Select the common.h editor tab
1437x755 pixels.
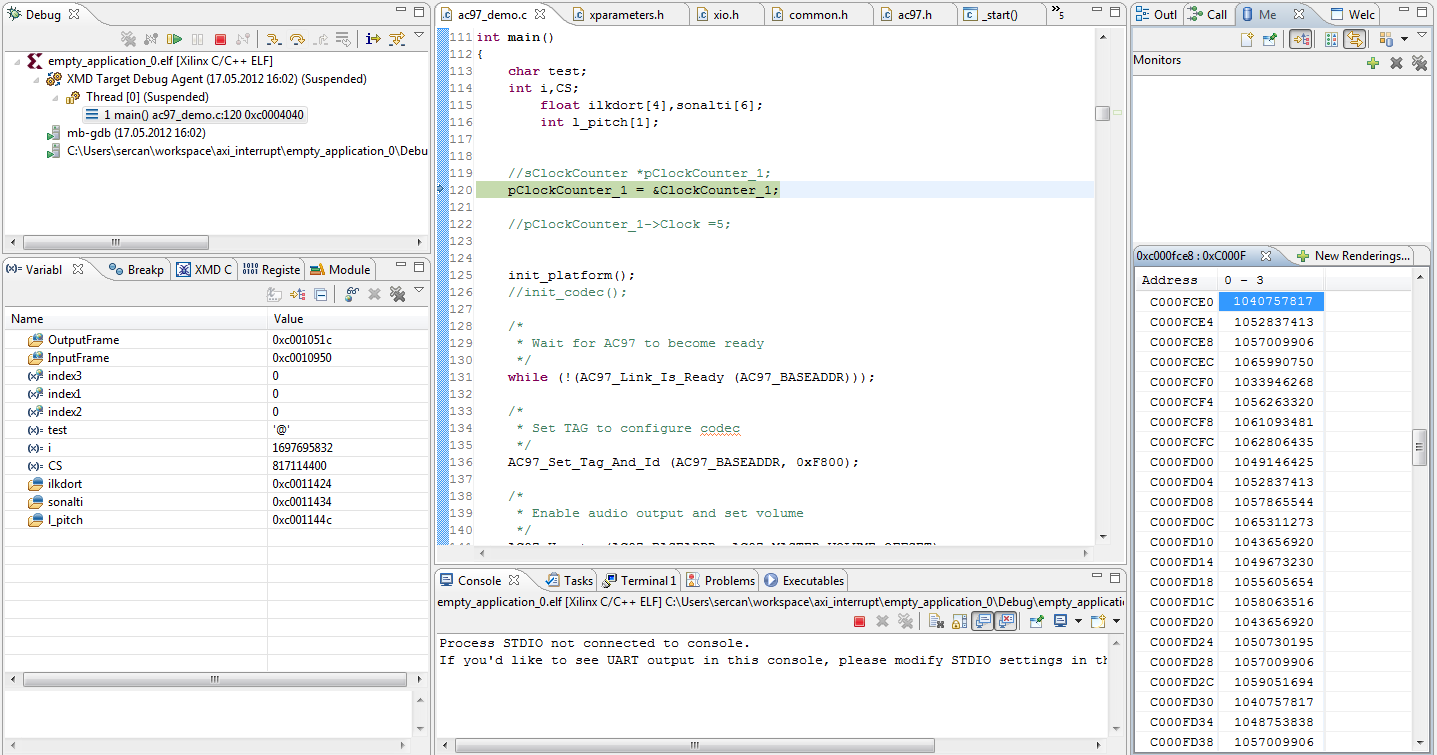(x=818, y=15)
